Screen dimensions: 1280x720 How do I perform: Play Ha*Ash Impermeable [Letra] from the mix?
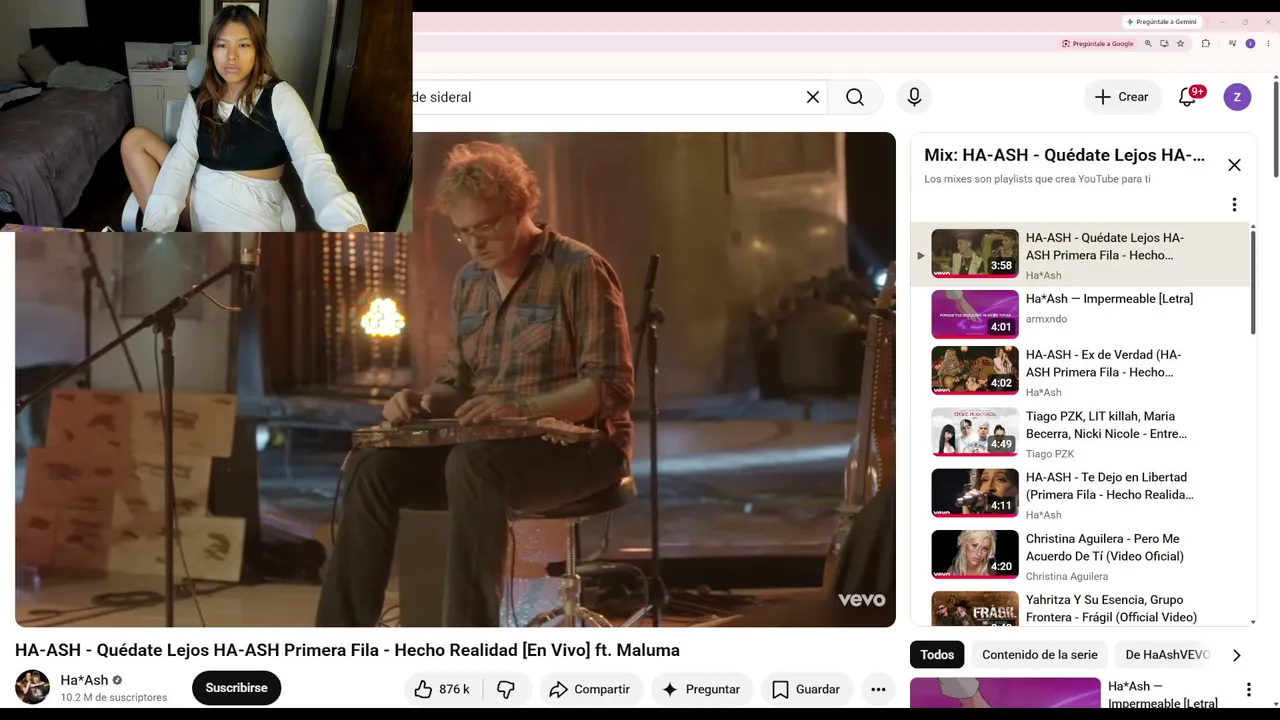tap(1080, 314)
